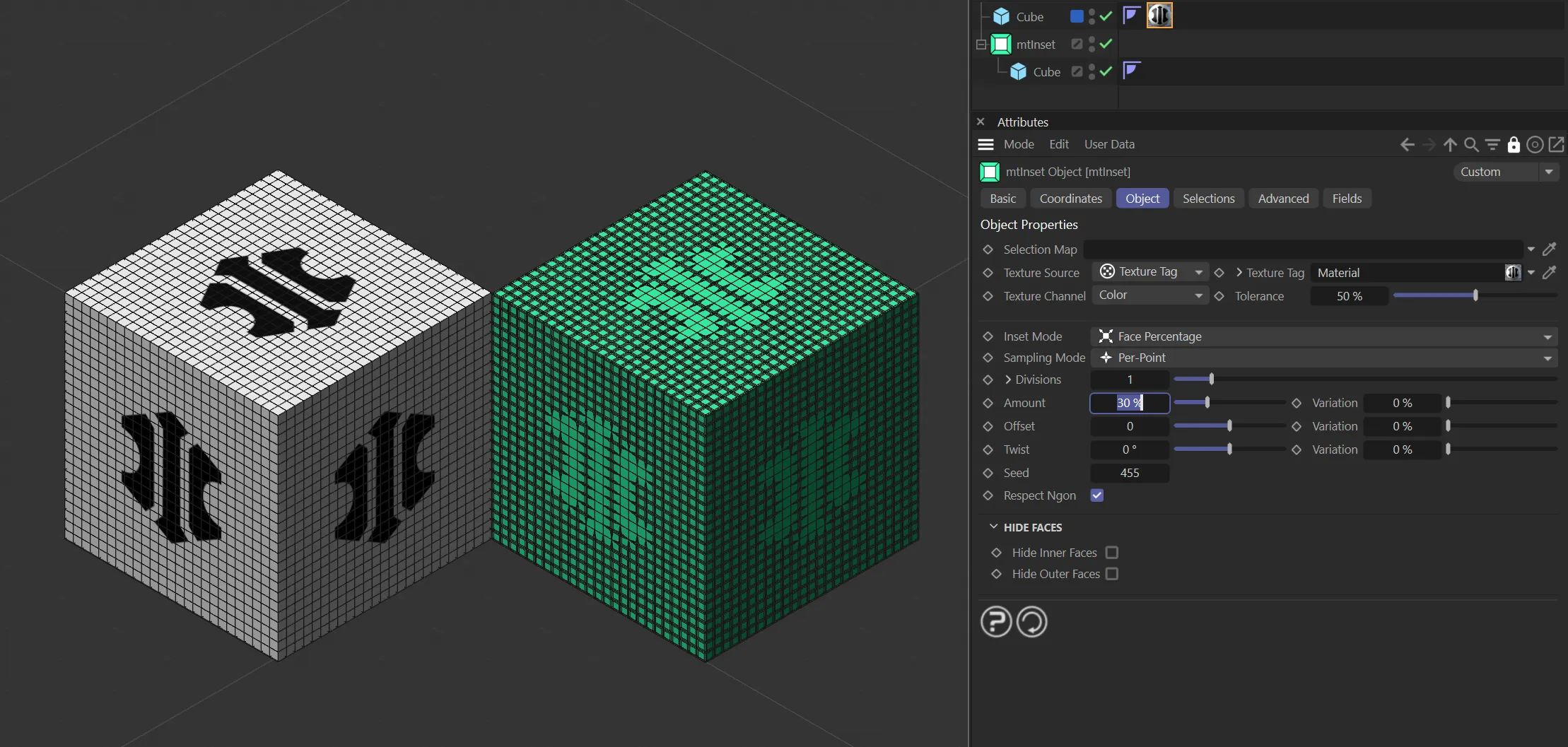Open the Fields tab

[x=1346, y=199]
